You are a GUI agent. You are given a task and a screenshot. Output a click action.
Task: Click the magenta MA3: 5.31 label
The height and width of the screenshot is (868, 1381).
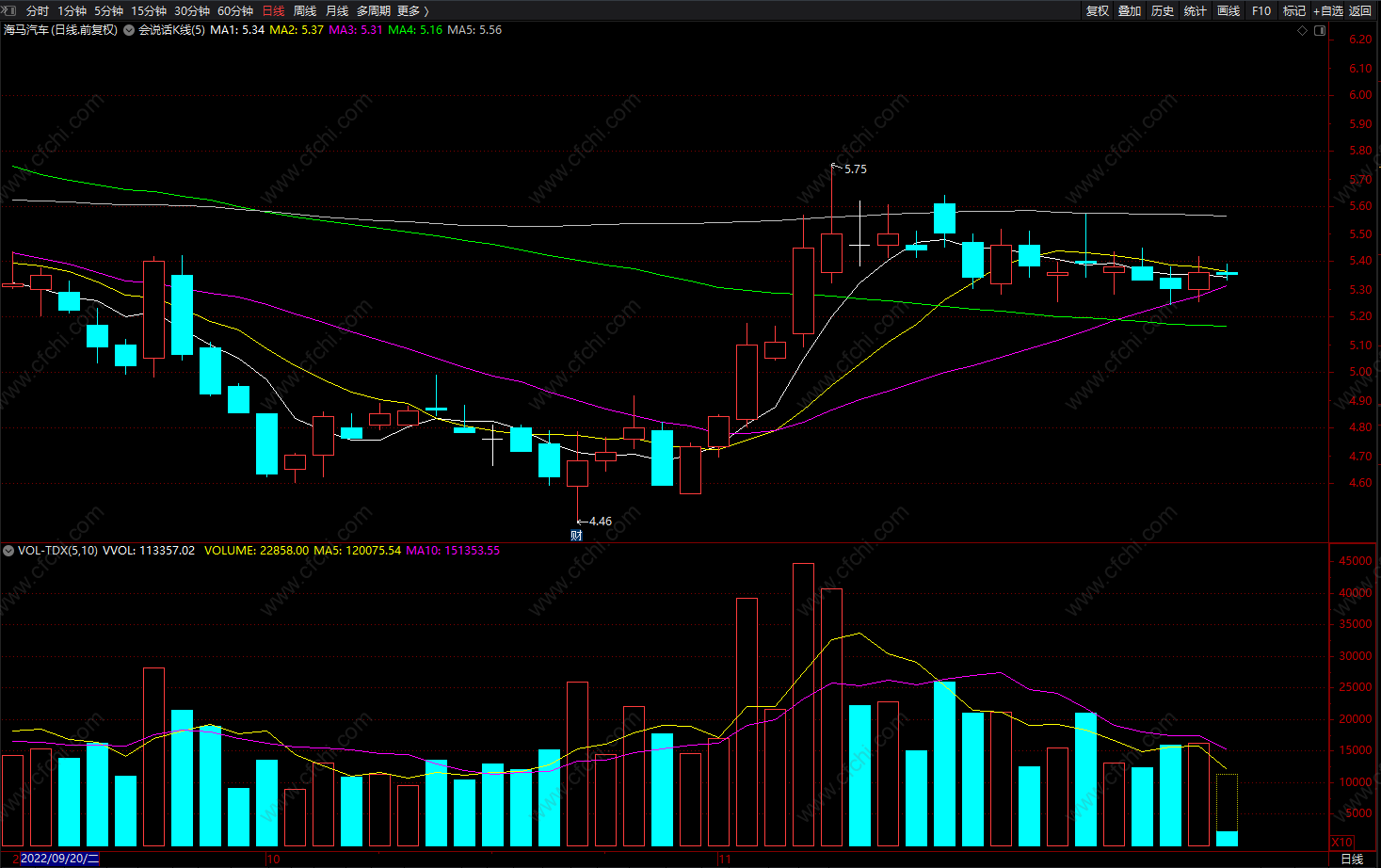coord(356,30)
